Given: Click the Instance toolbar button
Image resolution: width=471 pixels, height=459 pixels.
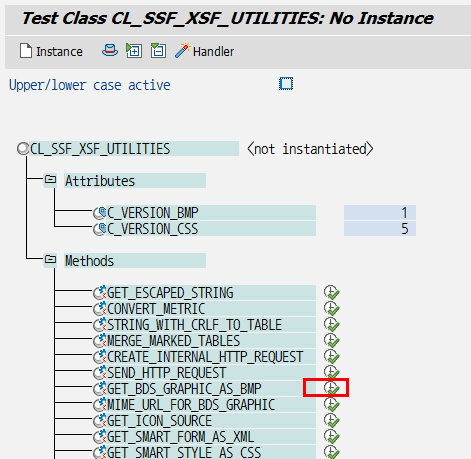Looking at the screenshot, I should [51, 51].
